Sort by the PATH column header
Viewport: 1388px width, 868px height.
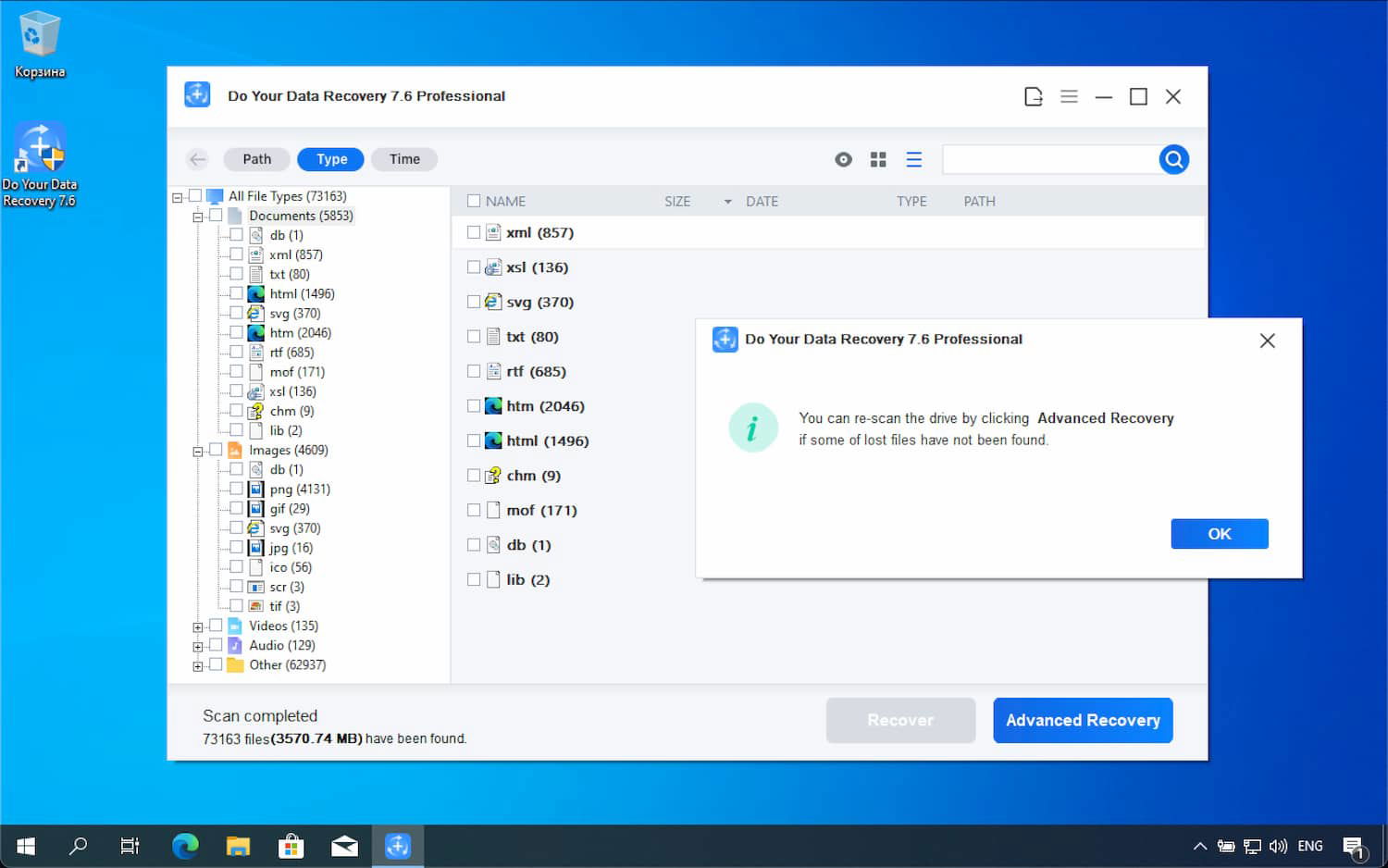tap(979, 201)
